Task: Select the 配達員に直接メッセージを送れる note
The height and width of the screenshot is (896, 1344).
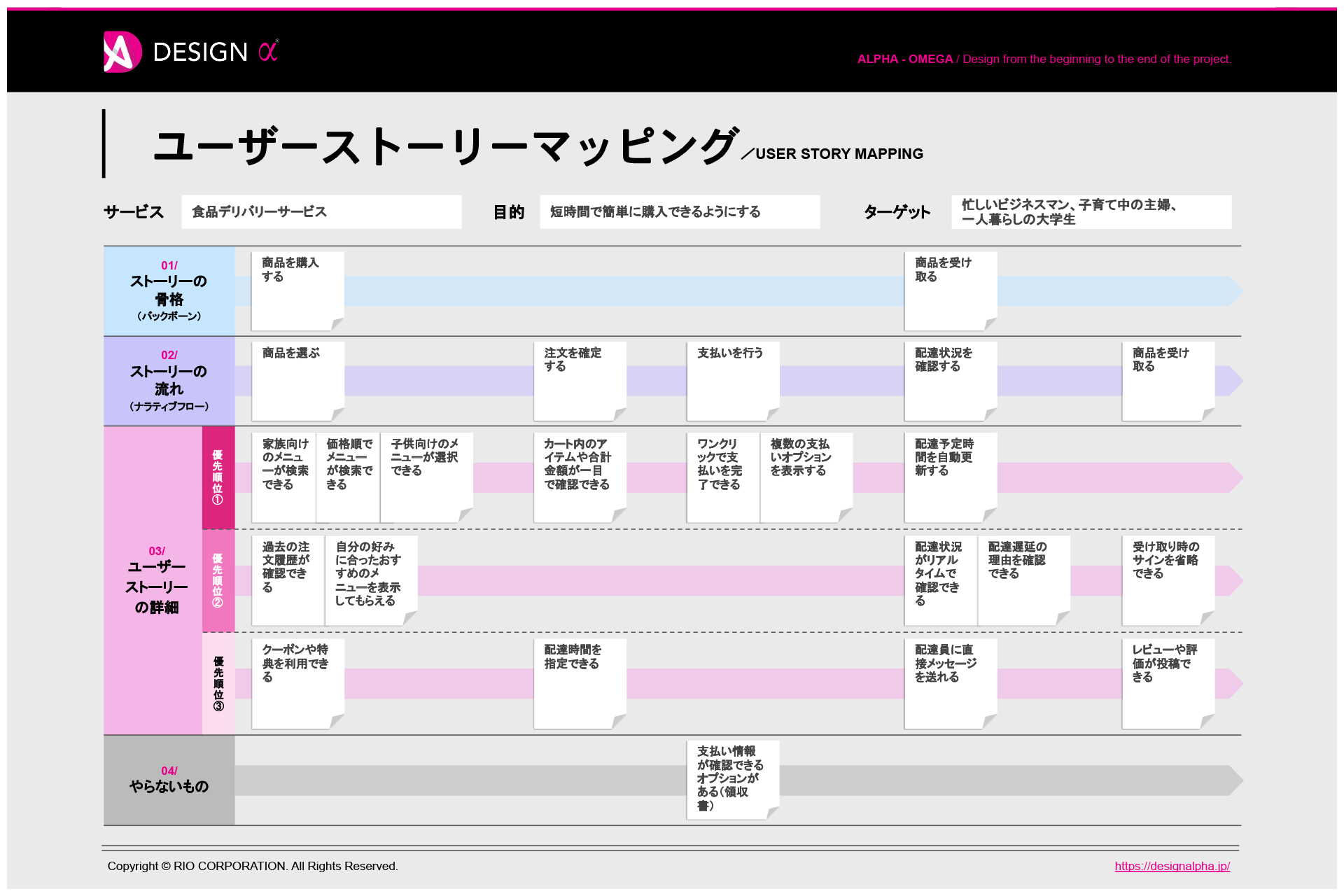Action: pyautogui.click(x=951, y=684)
